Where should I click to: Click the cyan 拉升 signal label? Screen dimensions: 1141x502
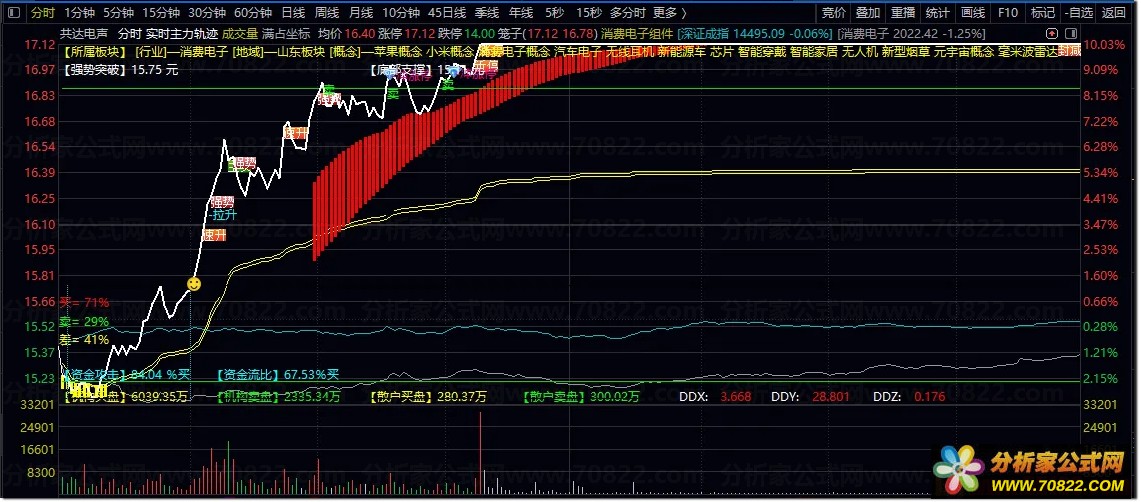pyautogui.click(x=222, y=214)
